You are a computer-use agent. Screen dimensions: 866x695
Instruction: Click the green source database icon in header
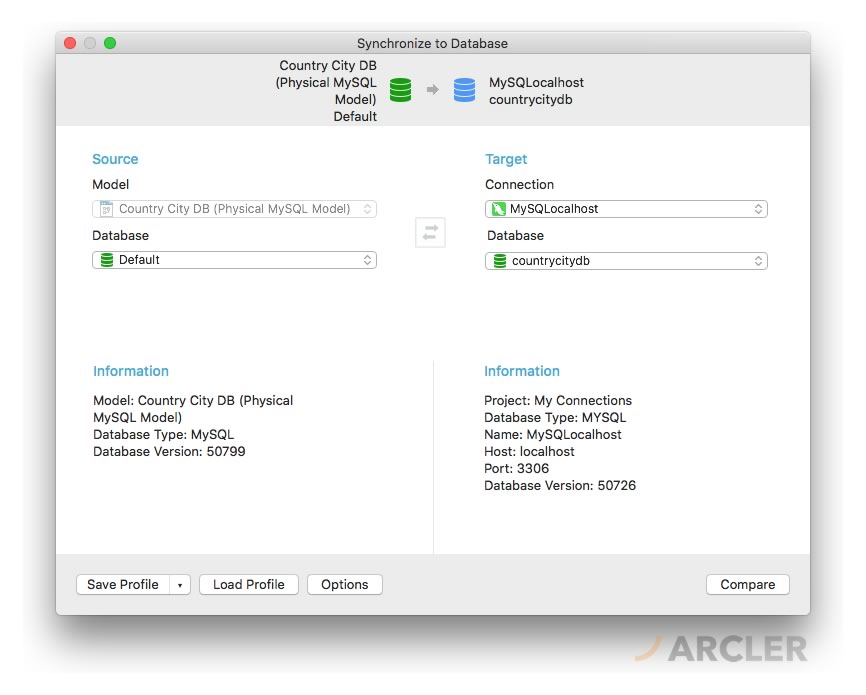tap(400, 90)
